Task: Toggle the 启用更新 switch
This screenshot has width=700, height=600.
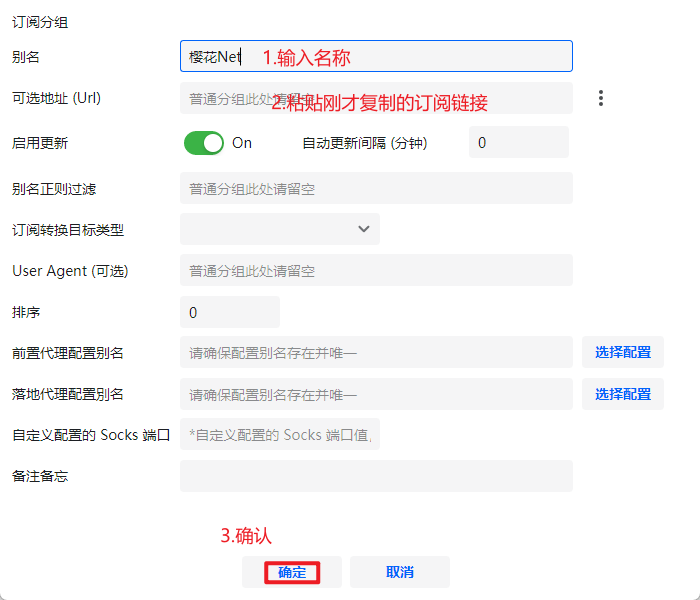Action: pos(204,143)
